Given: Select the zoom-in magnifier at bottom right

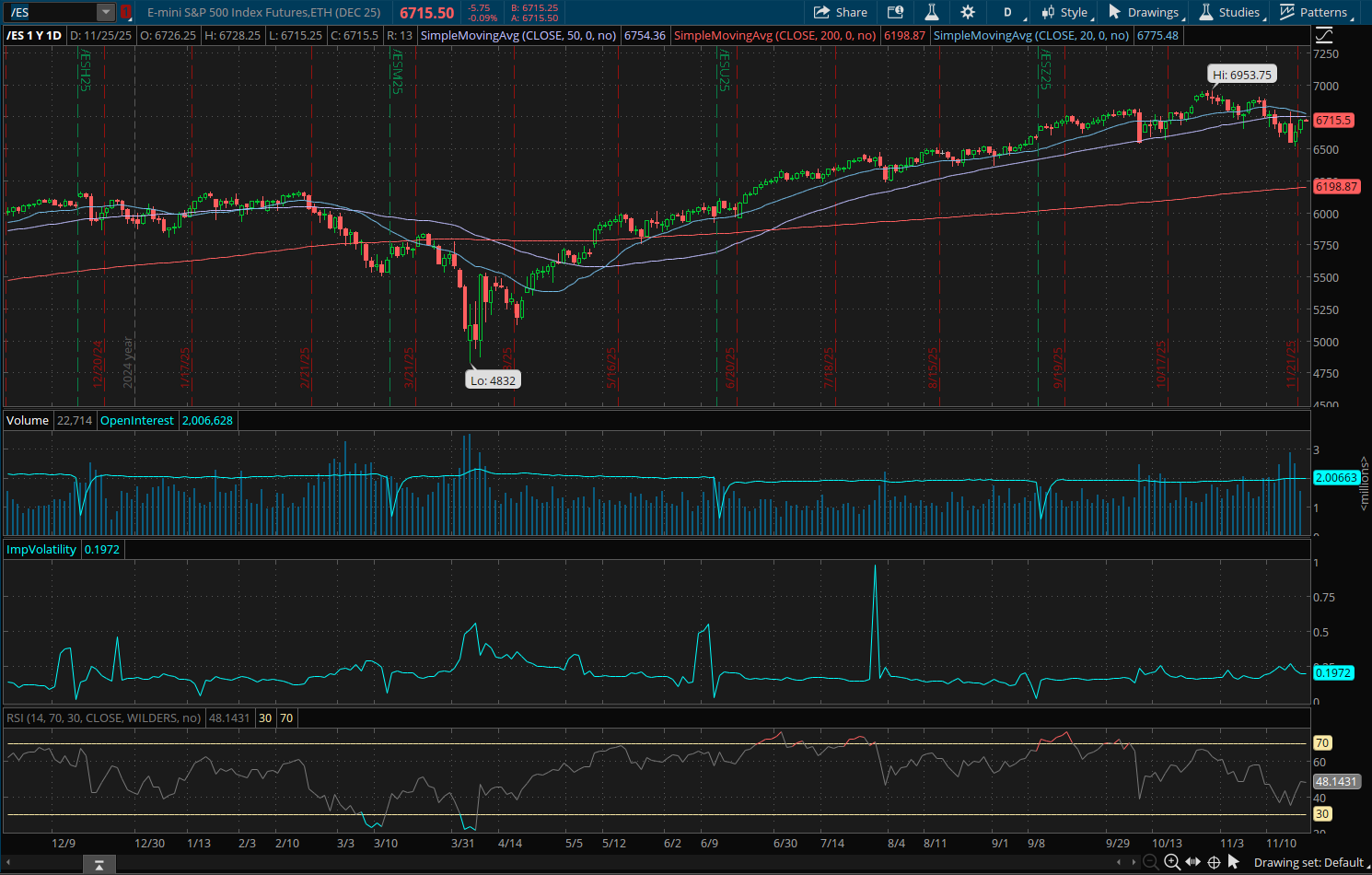Looking at the screenshot, I should (1171, 862).
